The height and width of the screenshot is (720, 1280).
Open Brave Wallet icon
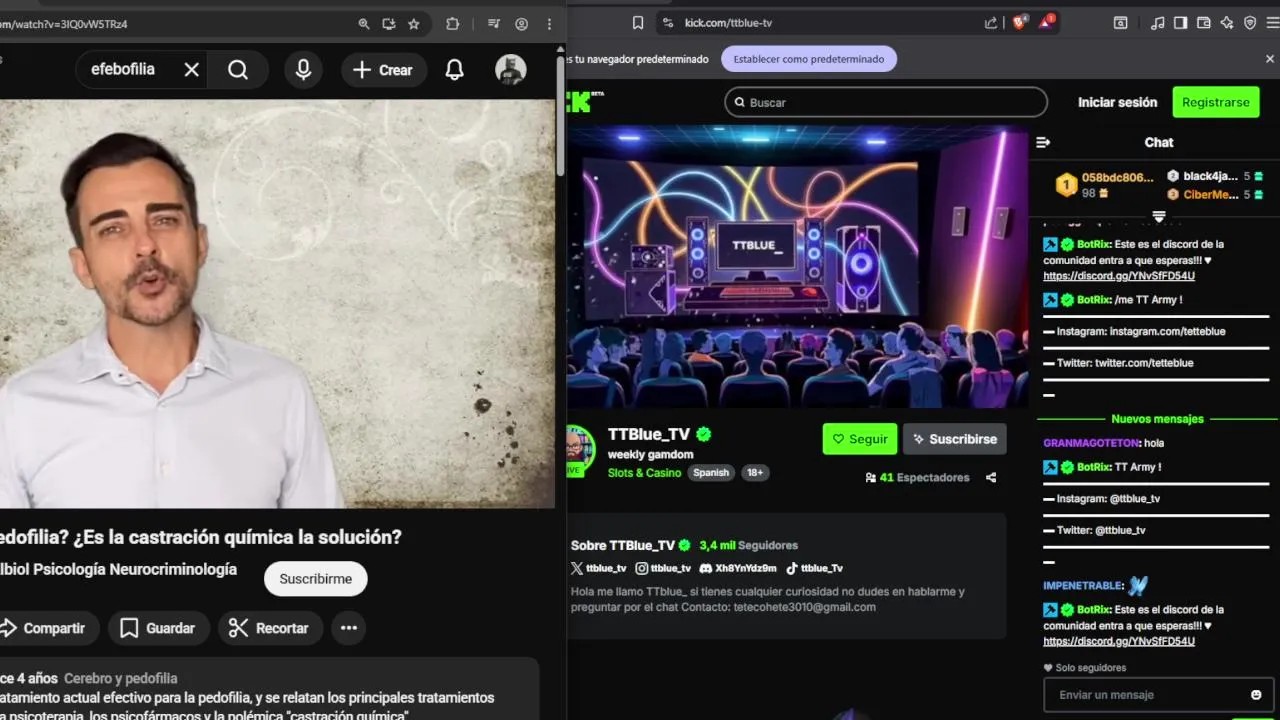[x=1204, y=23]
